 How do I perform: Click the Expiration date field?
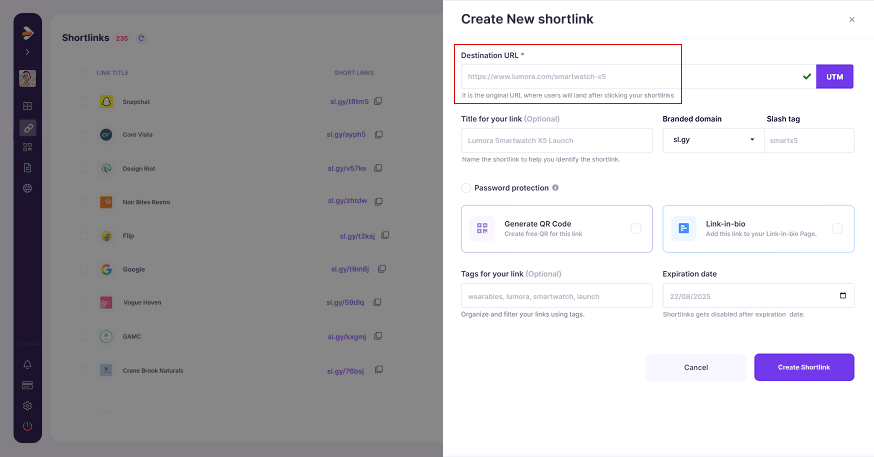click(x=758, y=296)
